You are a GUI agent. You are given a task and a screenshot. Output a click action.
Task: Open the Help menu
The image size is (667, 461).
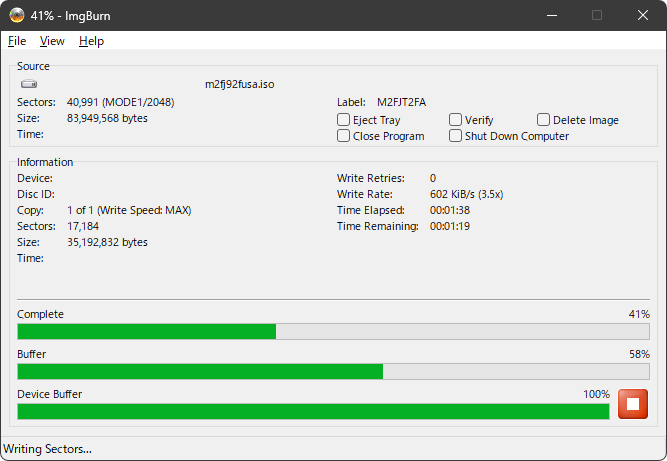pyautogui.click(x=91, y=41)
